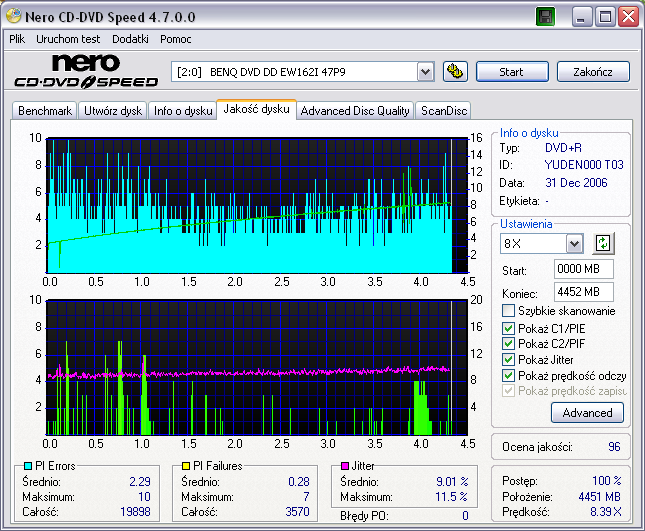The height and width of the screenshot is (531, 645).
Task: Click Jitter average 9.01 % value
Action: tap(452, 482)
